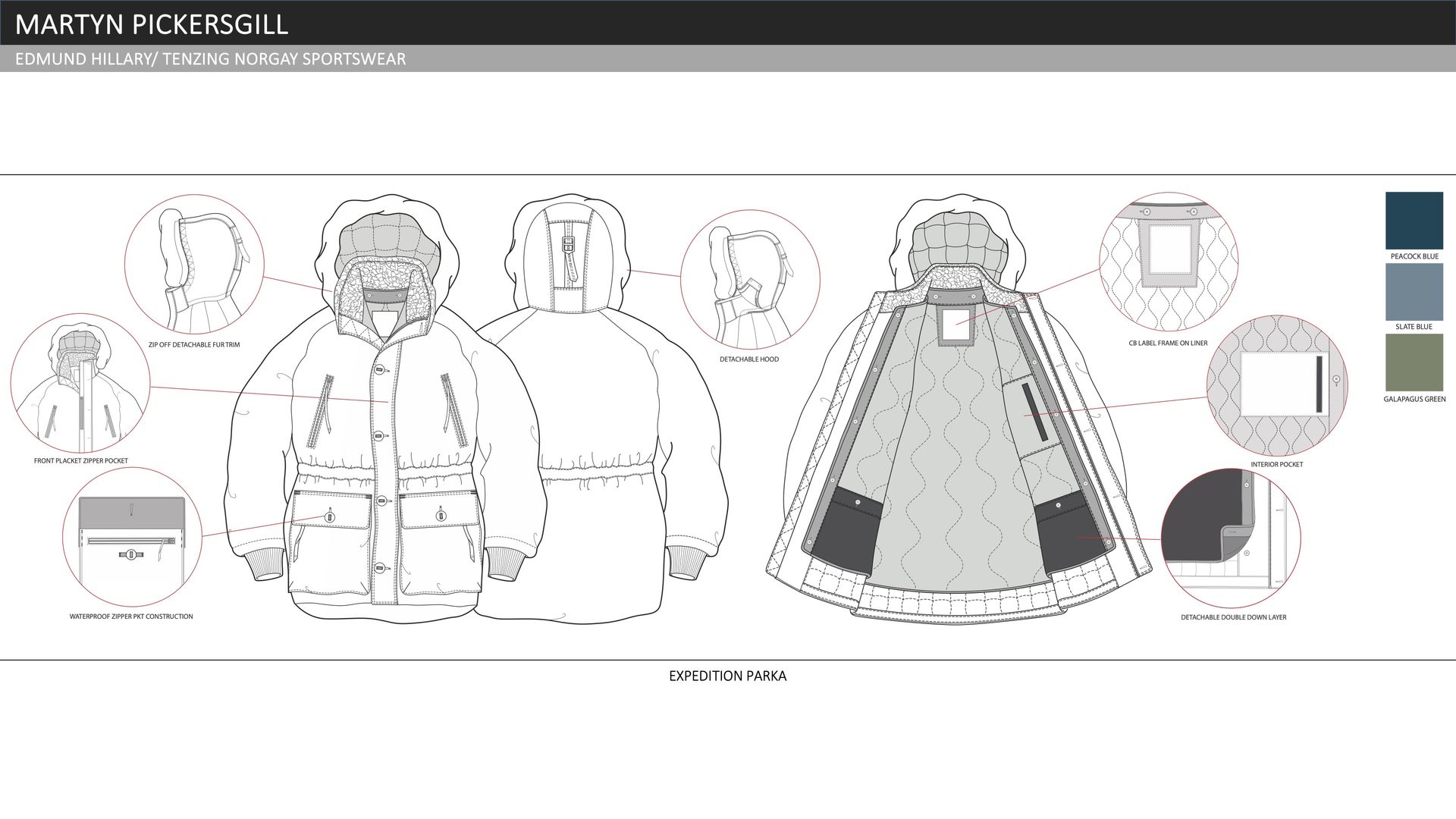Click the Edmund Hillary/Tenzing Norgay Sportswear subtitle

[x=210, y=59]
